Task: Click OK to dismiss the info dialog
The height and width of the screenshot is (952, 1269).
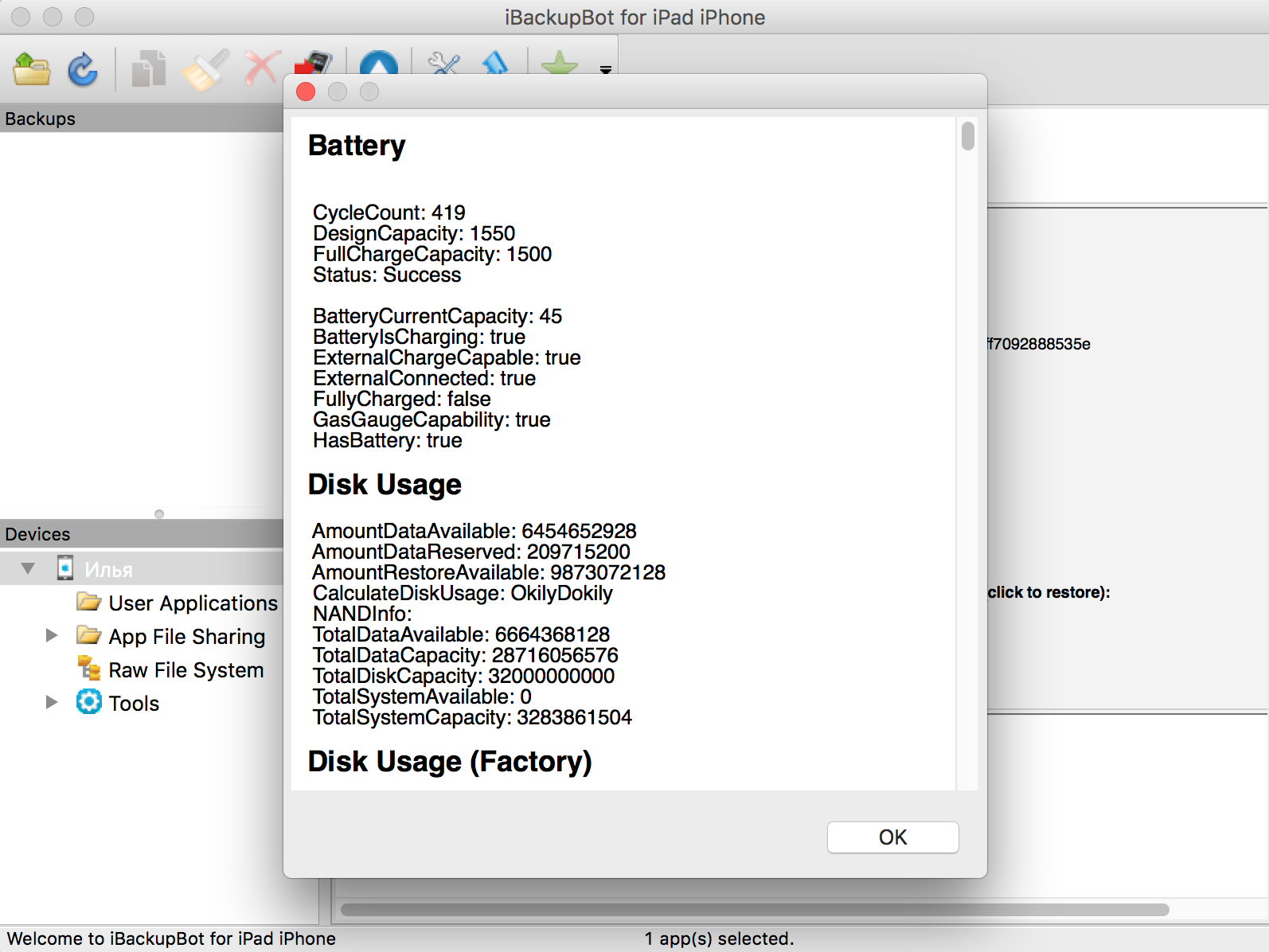Action: coord(893,837)
